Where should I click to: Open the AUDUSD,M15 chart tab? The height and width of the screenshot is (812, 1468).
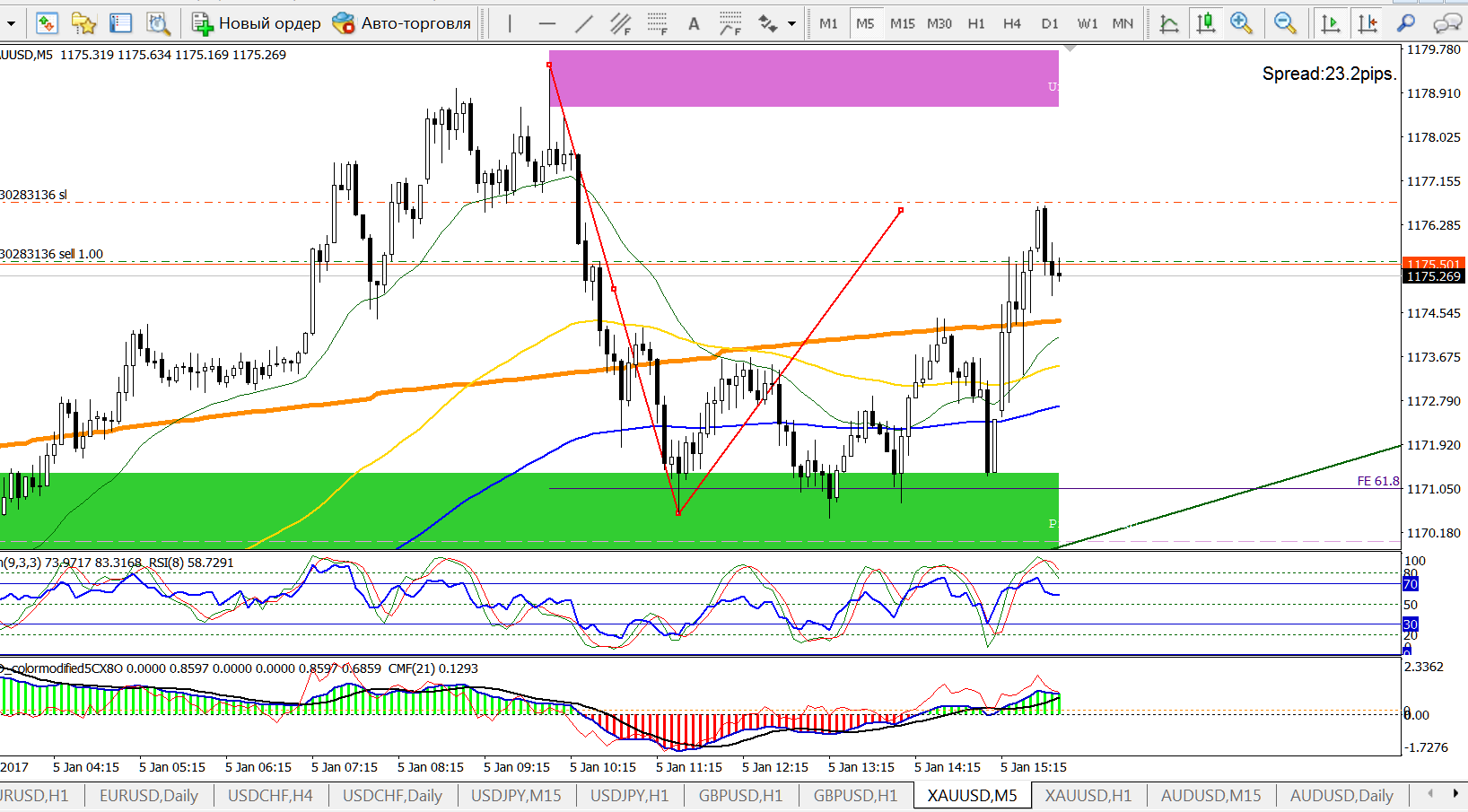pyautogui.click(x=1210, y=796)
